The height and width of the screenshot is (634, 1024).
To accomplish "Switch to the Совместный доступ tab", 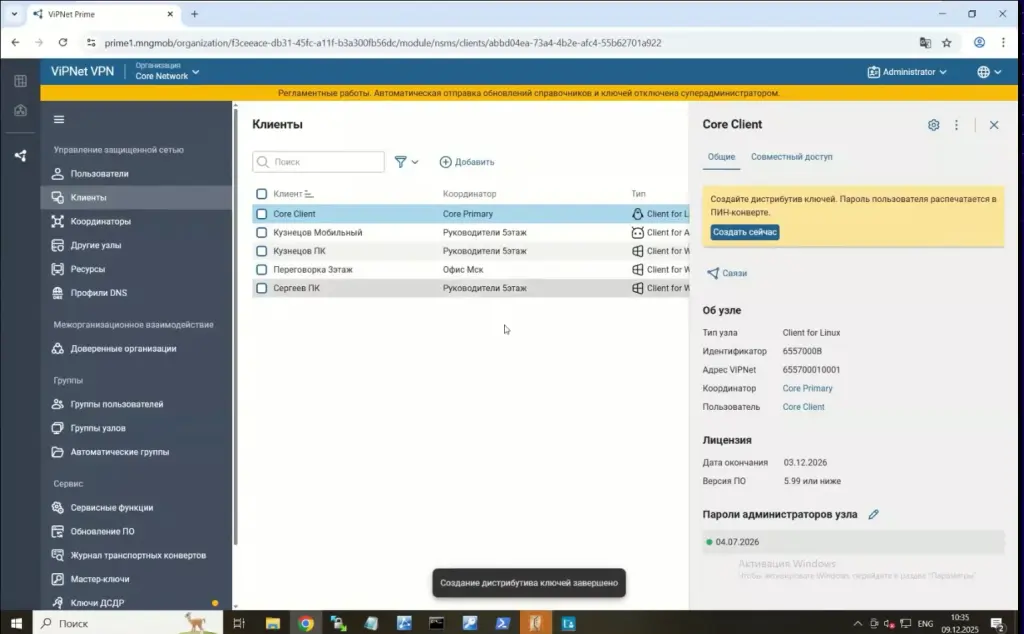I will point(792,157).
